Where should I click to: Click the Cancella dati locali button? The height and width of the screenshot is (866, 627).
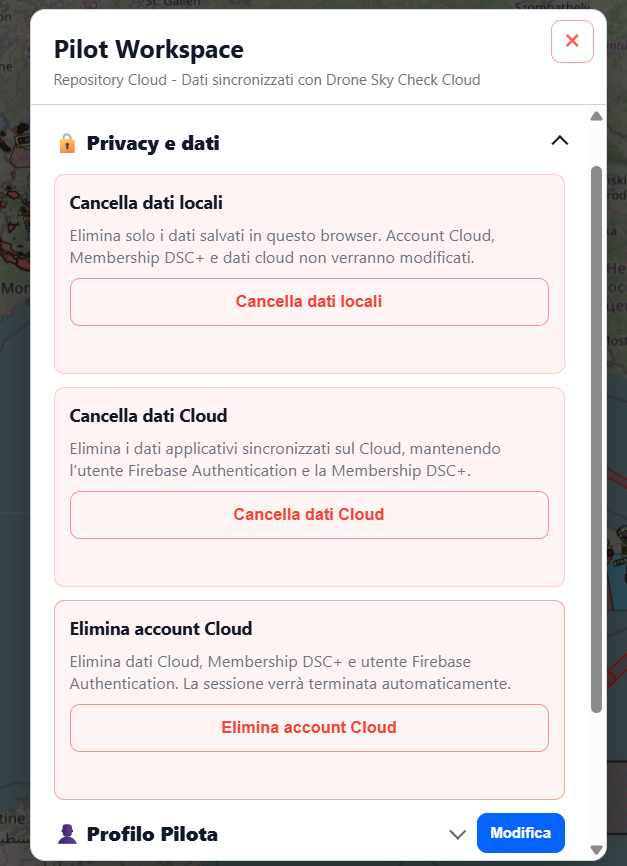tap(309, 302)
